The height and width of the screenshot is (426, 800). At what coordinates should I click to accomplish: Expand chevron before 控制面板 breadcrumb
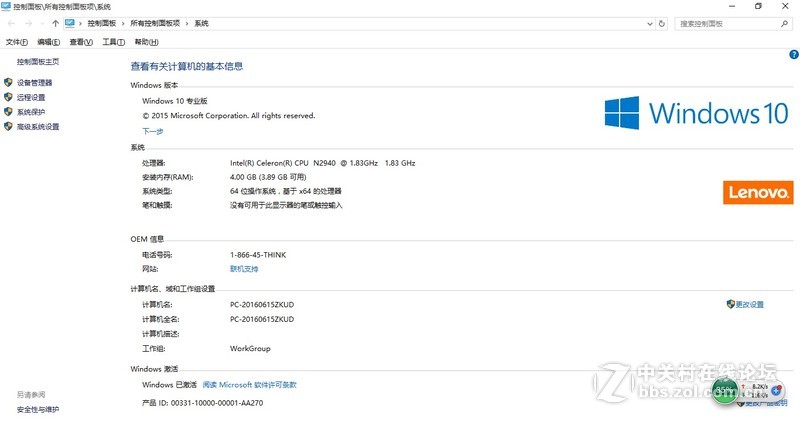[x=81, y=23]
